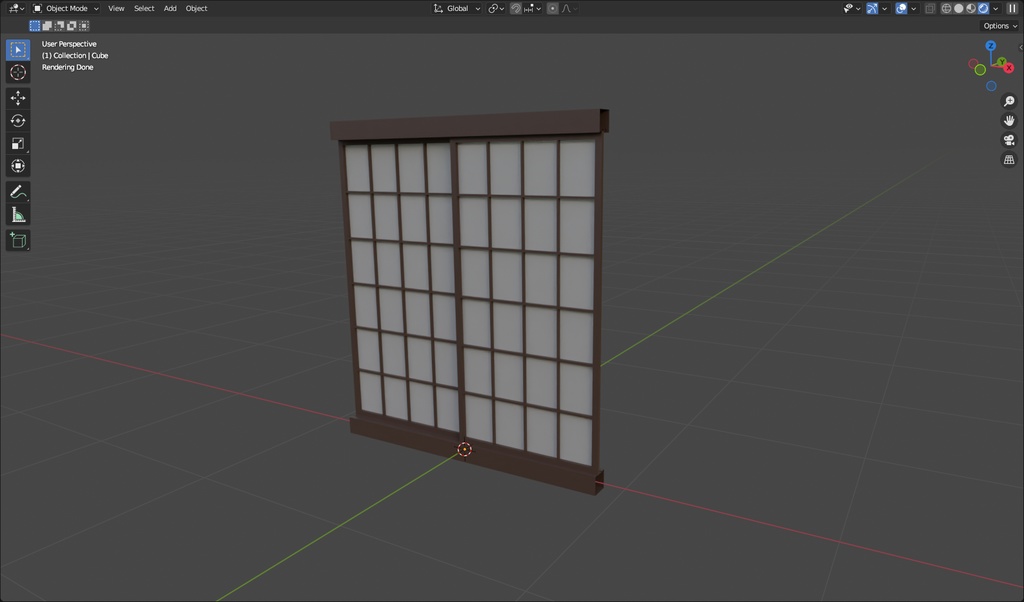The width and height of the screenshot is (1024, 602).
Task: Switch to Material Preview shading
Action: coord(971,8)
